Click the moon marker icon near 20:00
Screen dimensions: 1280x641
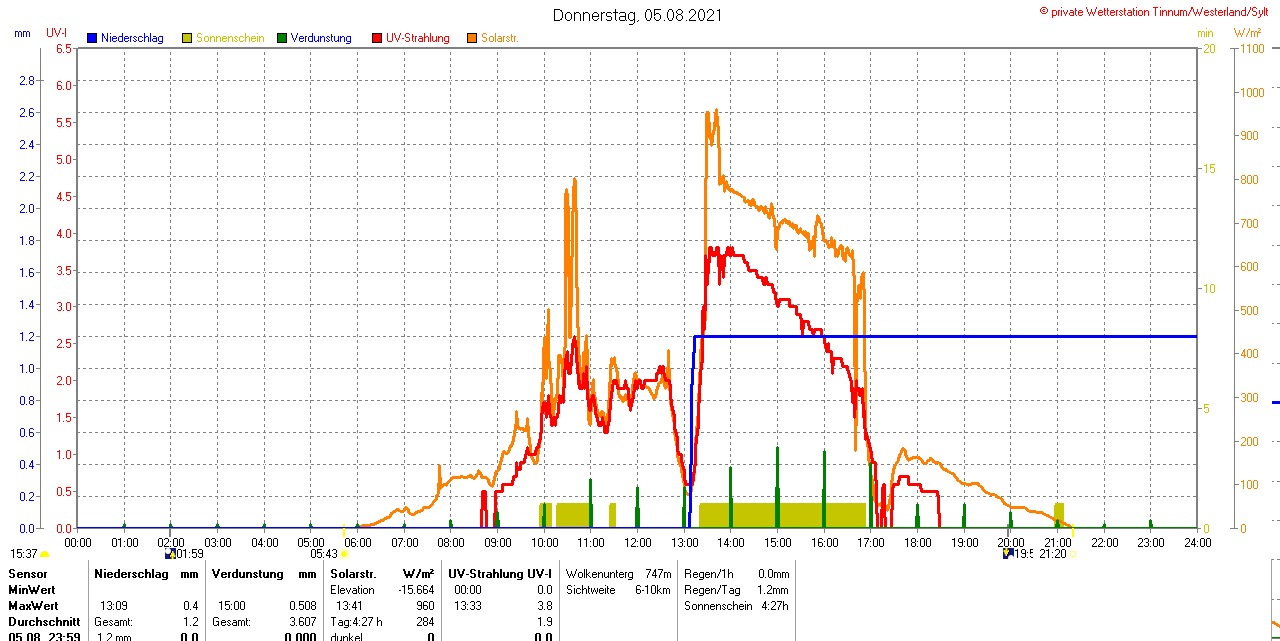(x=1007, y=553)
